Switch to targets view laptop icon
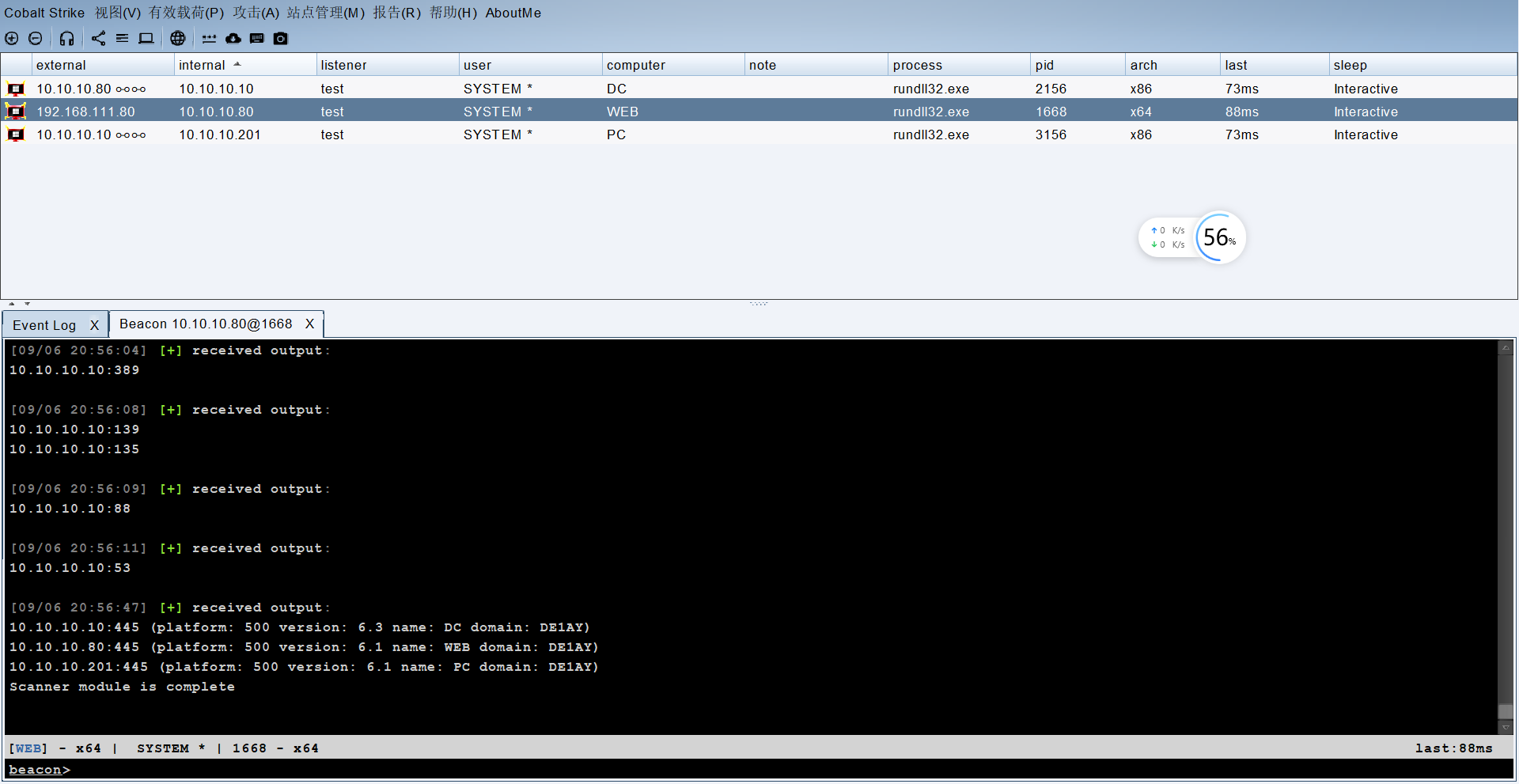This screenshot has width=1519, height=784. 146,38
